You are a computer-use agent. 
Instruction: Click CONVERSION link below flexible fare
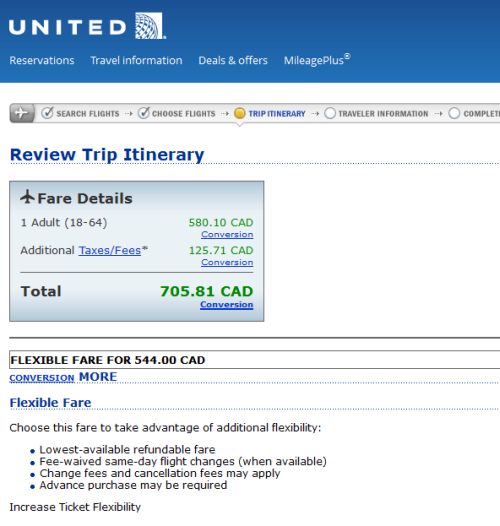point(42,378)
